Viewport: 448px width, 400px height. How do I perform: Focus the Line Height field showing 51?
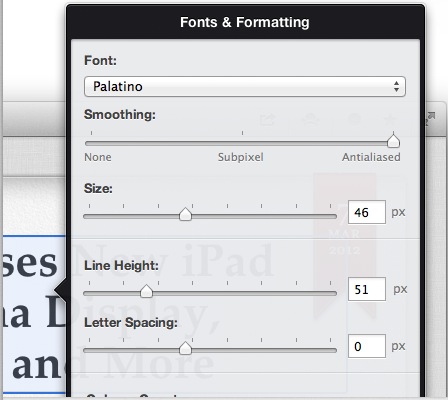click(367, 289)
